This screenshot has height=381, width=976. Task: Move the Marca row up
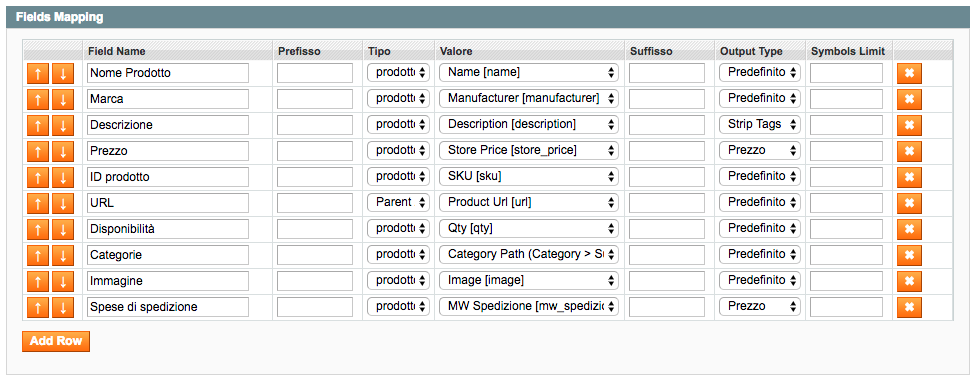tap(37, 99)
